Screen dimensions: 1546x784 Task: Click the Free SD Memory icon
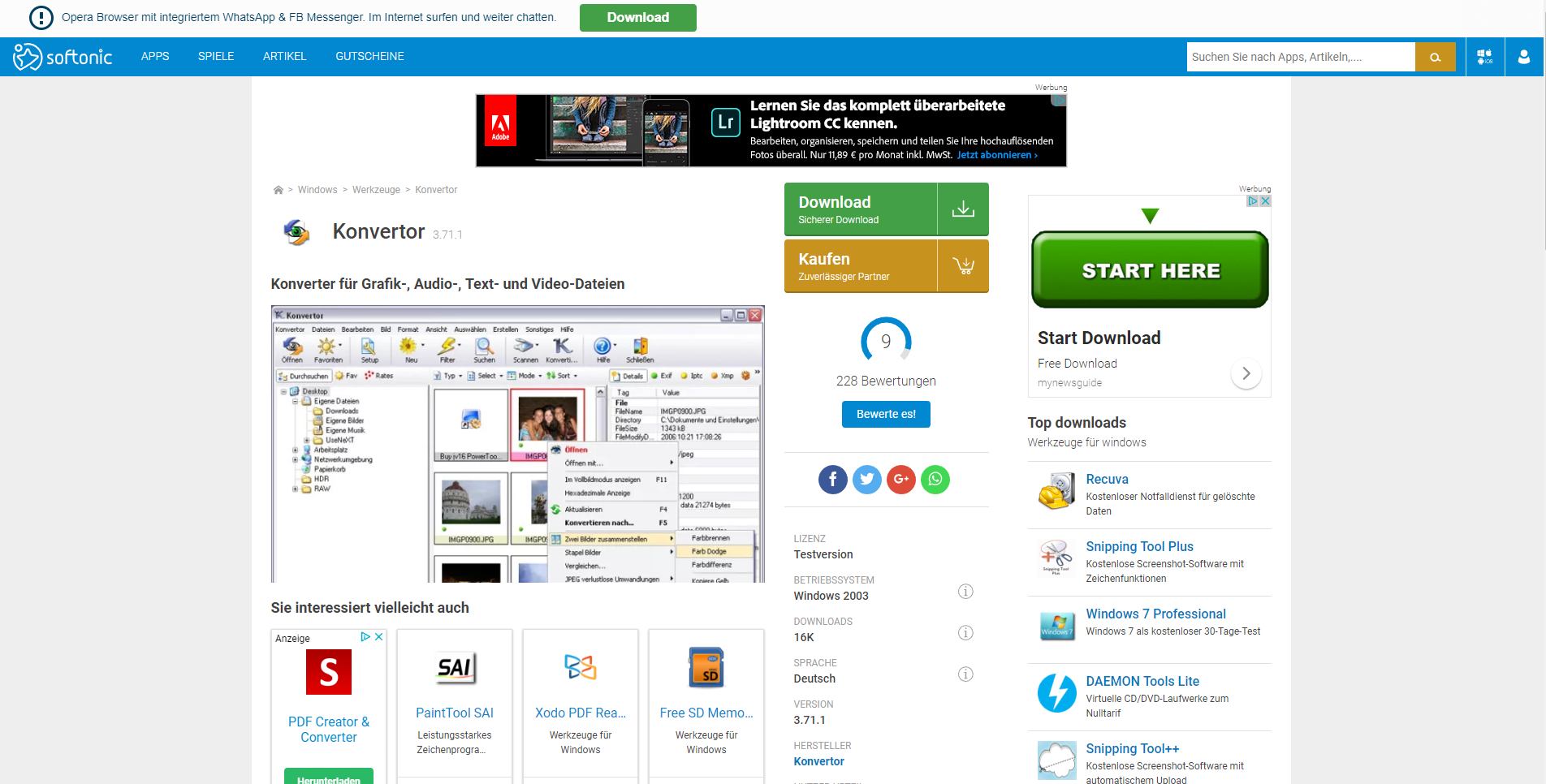pyautogui.click(x=706, y=668)
